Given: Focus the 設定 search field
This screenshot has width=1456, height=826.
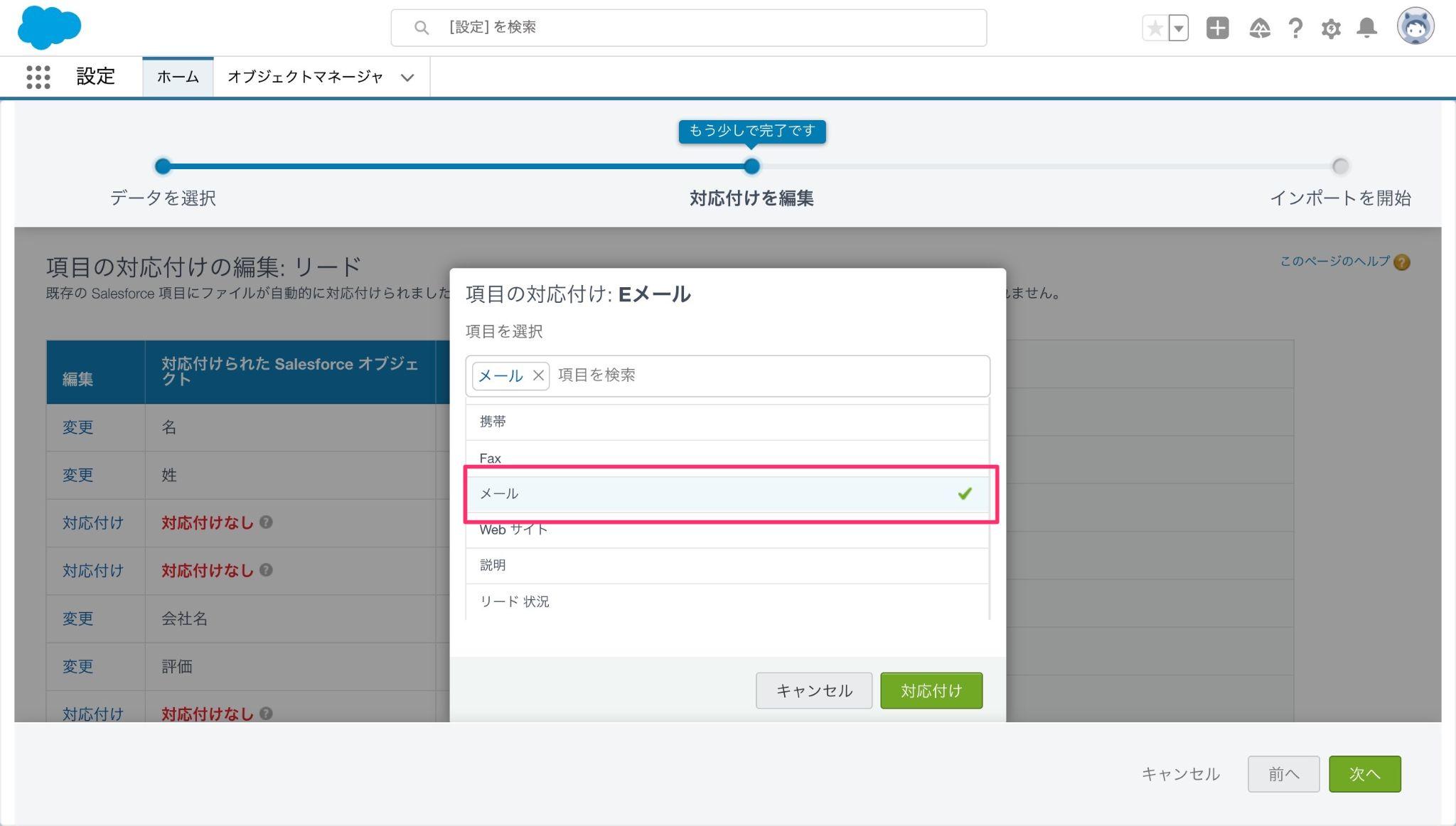Looking at the screenshot, I should pos(688,28).
